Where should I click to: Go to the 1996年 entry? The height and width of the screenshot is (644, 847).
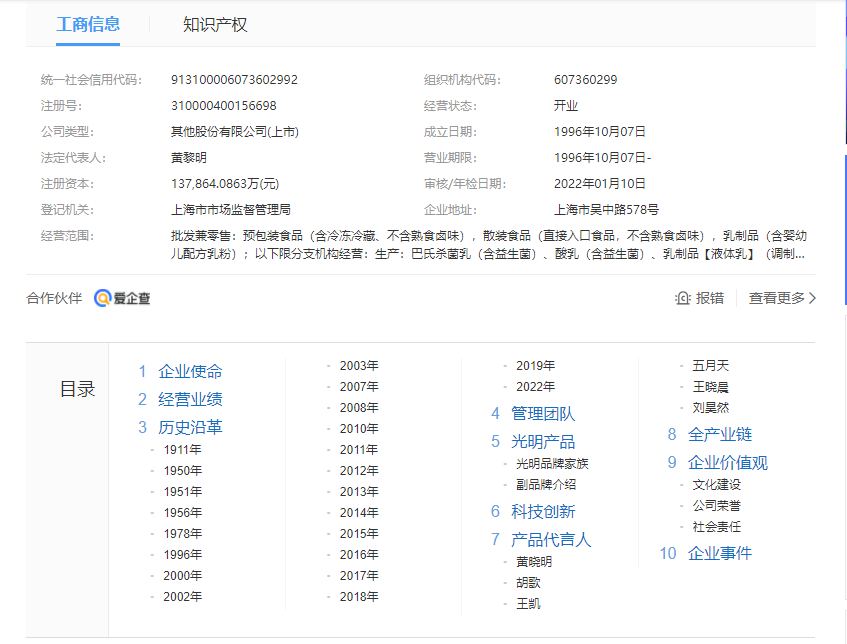(x=183, y=555)
